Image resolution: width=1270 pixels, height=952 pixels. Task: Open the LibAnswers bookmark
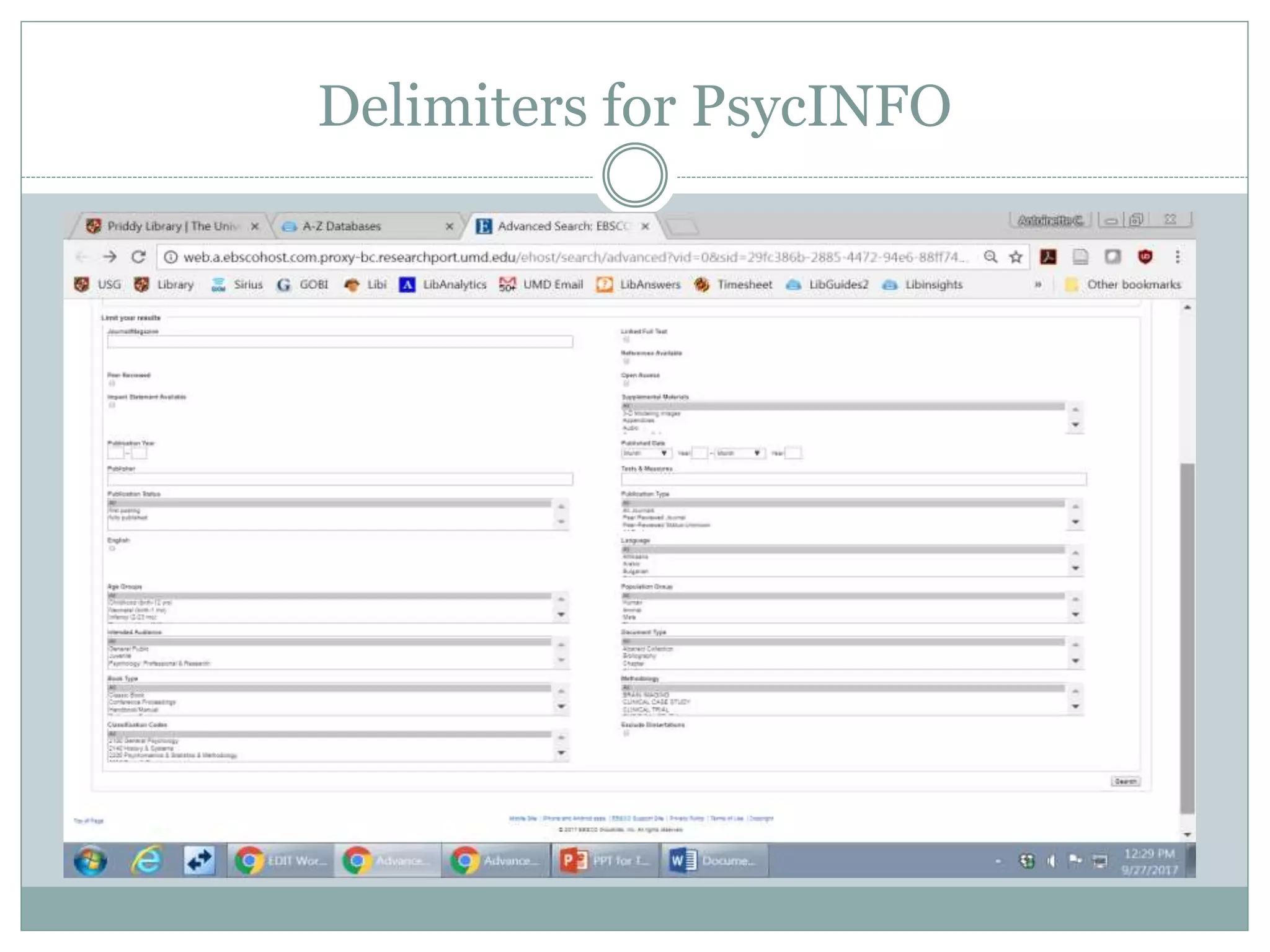pyautogui.click(x=639, y=284)
